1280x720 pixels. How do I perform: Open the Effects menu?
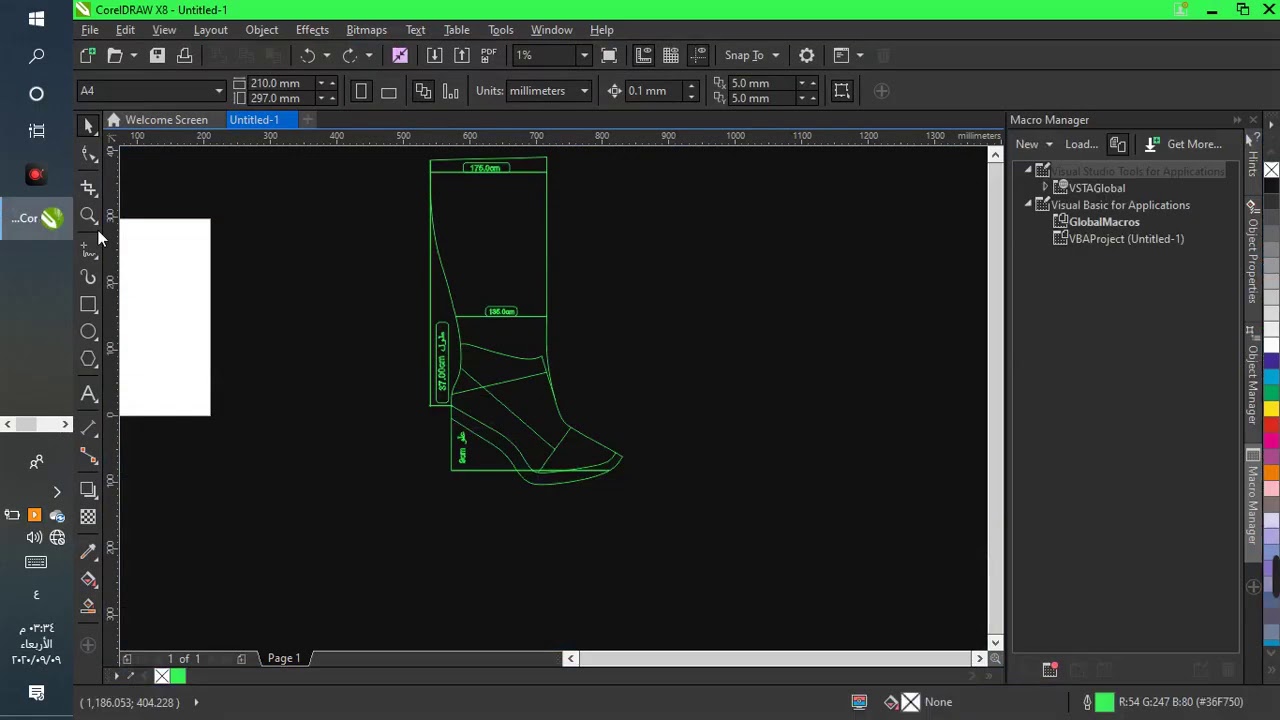pos(312,30)
